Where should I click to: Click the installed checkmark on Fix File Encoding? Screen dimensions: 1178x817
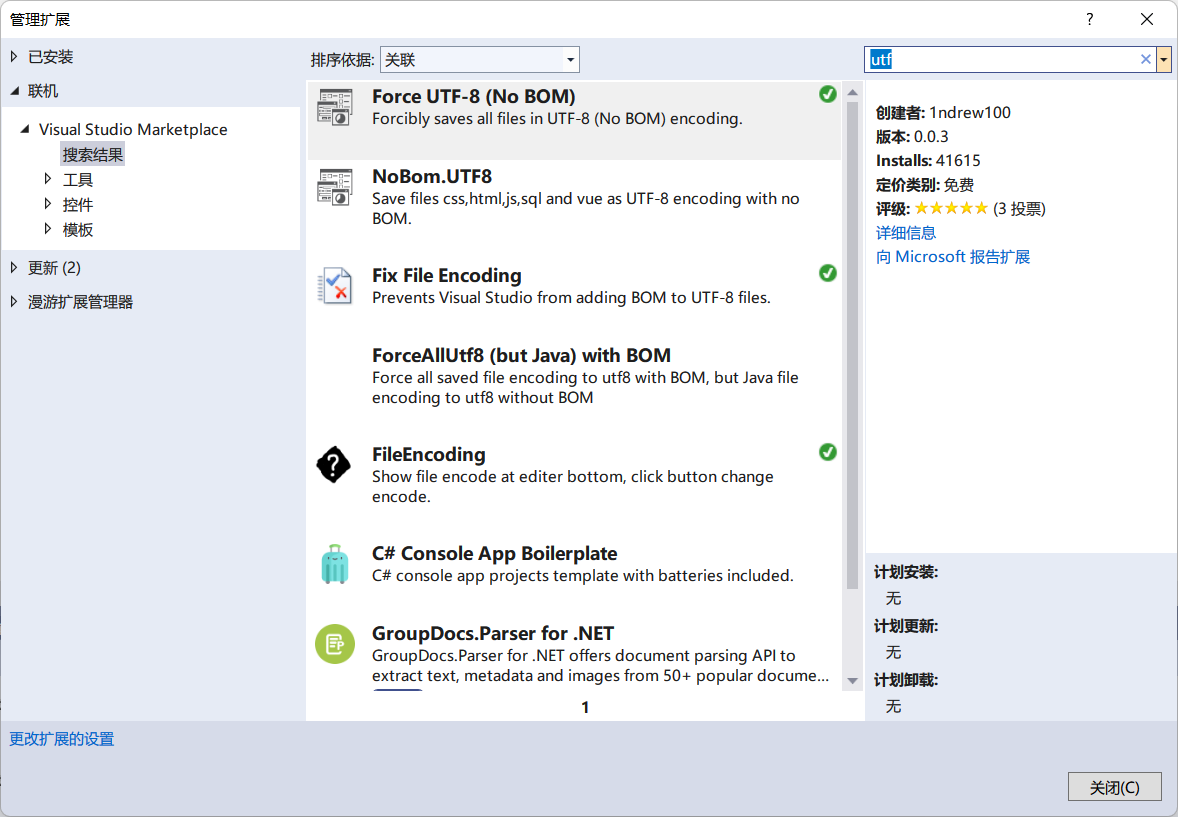pyautogui.click(x=828, y=273)
